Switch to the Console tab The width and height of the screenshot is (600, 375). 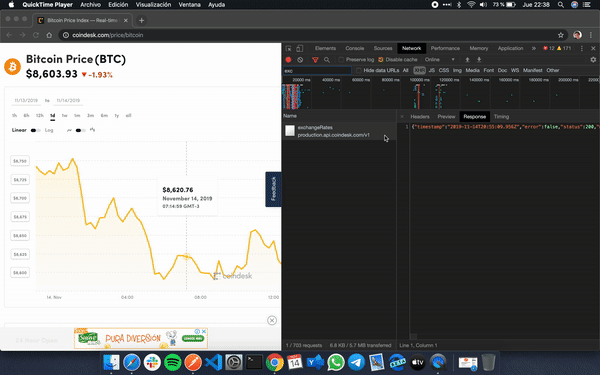354,48
